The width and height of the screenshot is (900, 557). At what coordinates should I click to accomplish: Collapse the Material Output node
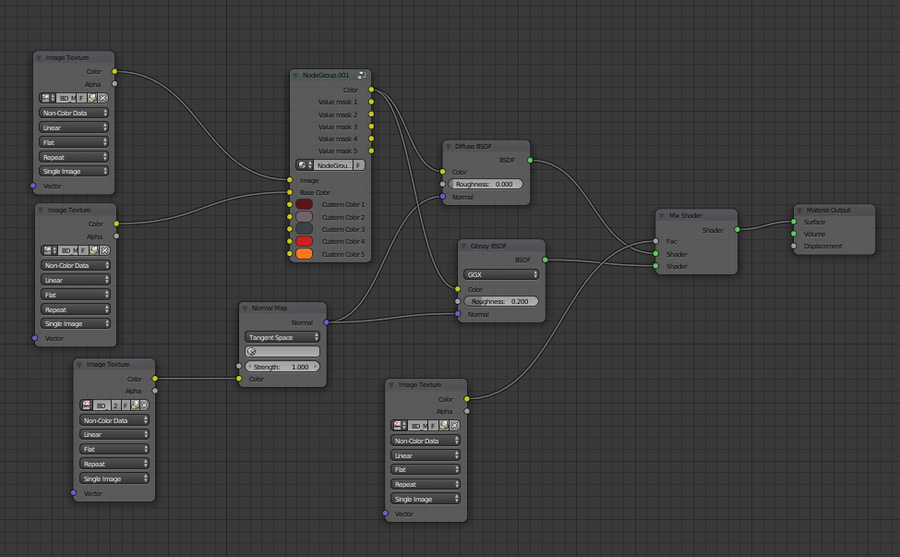(x=799, y=210)
